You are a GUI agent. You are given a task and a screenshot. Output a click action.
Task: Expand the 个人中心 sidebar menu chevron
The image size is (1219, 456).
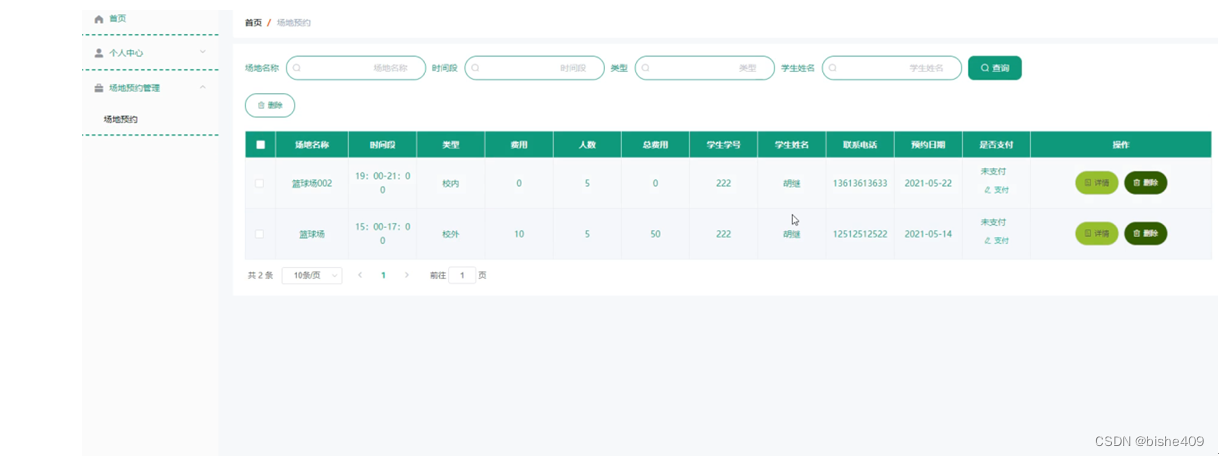click(x=202, y=52)
